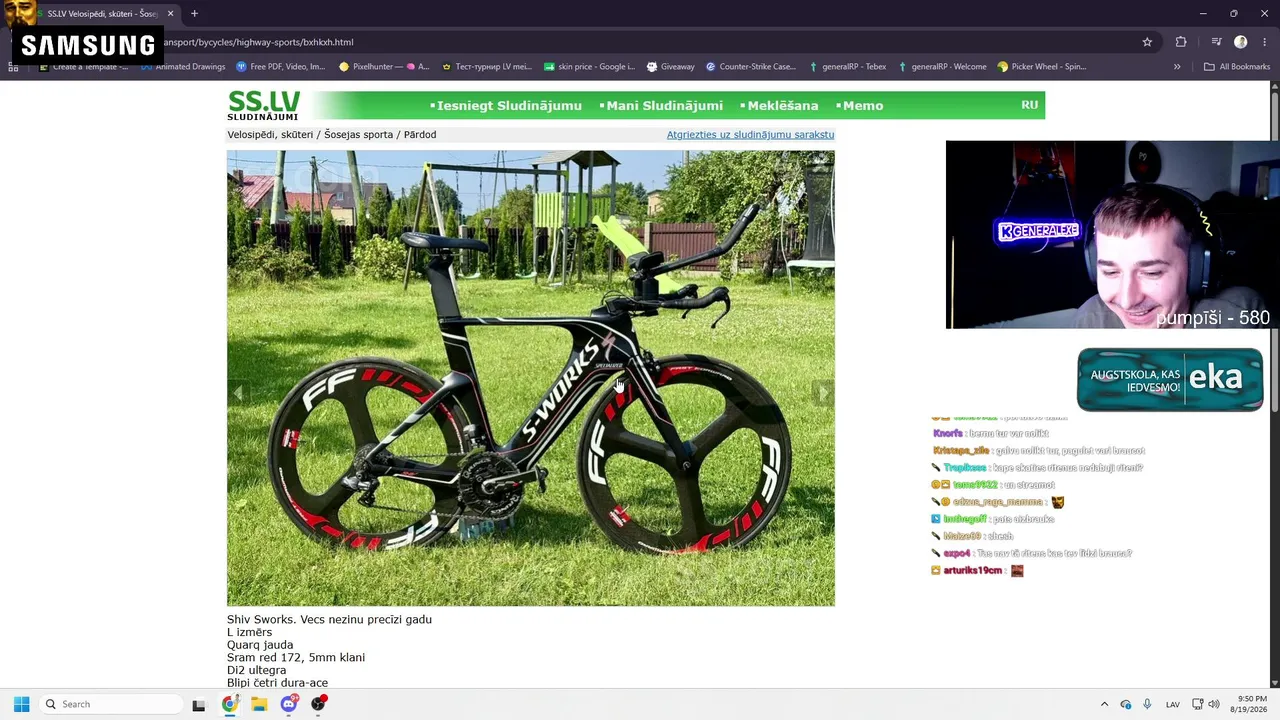The height and width of the screenshot is (720, 1280).
Task: Click the text 'Quarq jauda'
Action: [260, 645]
